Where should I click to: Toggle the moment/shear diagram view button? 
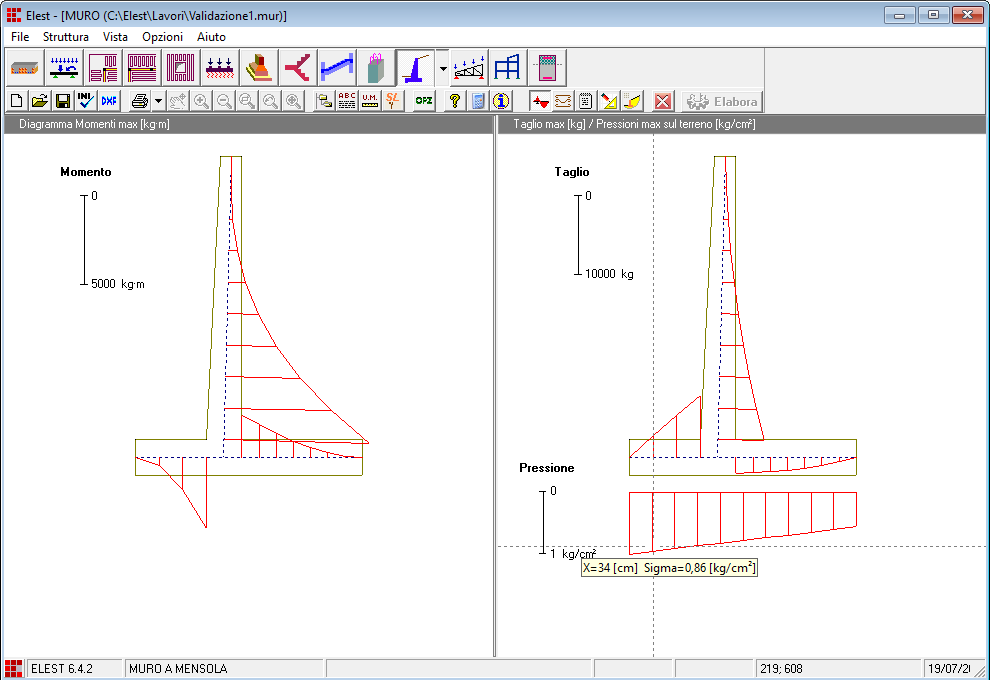[x=540, y=101]
